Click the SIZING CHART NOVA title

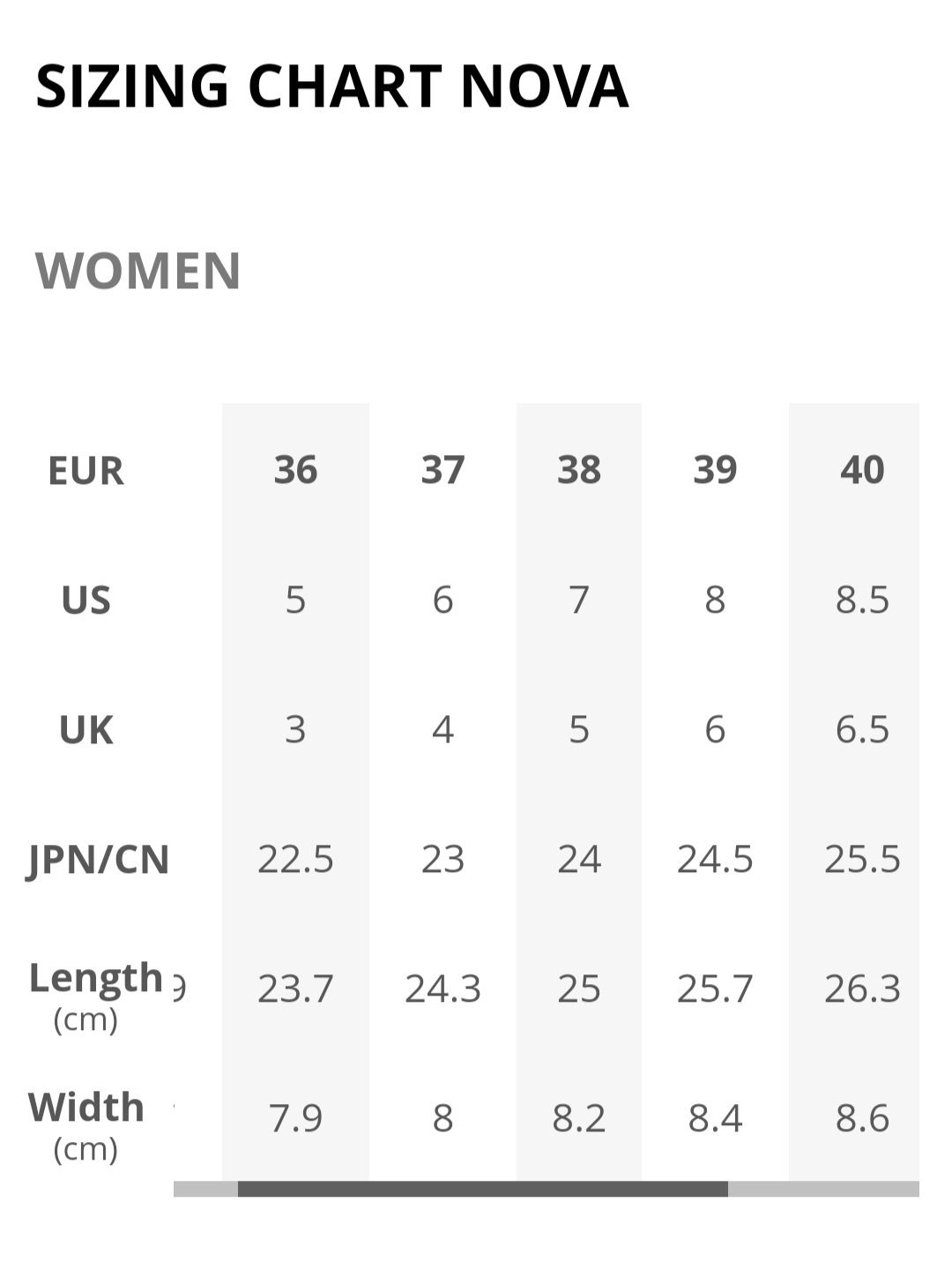click(x=331, y=86)
